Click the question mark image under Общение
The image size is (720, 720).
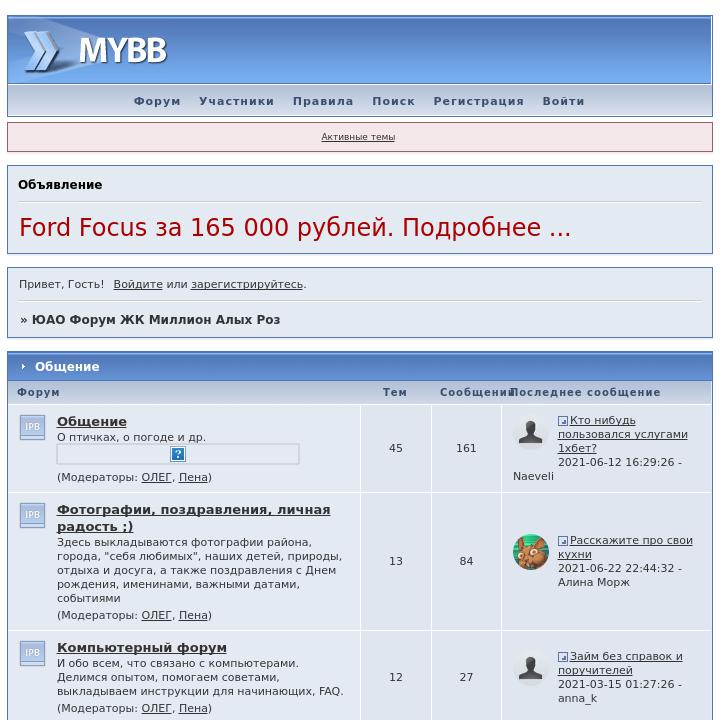178,454
